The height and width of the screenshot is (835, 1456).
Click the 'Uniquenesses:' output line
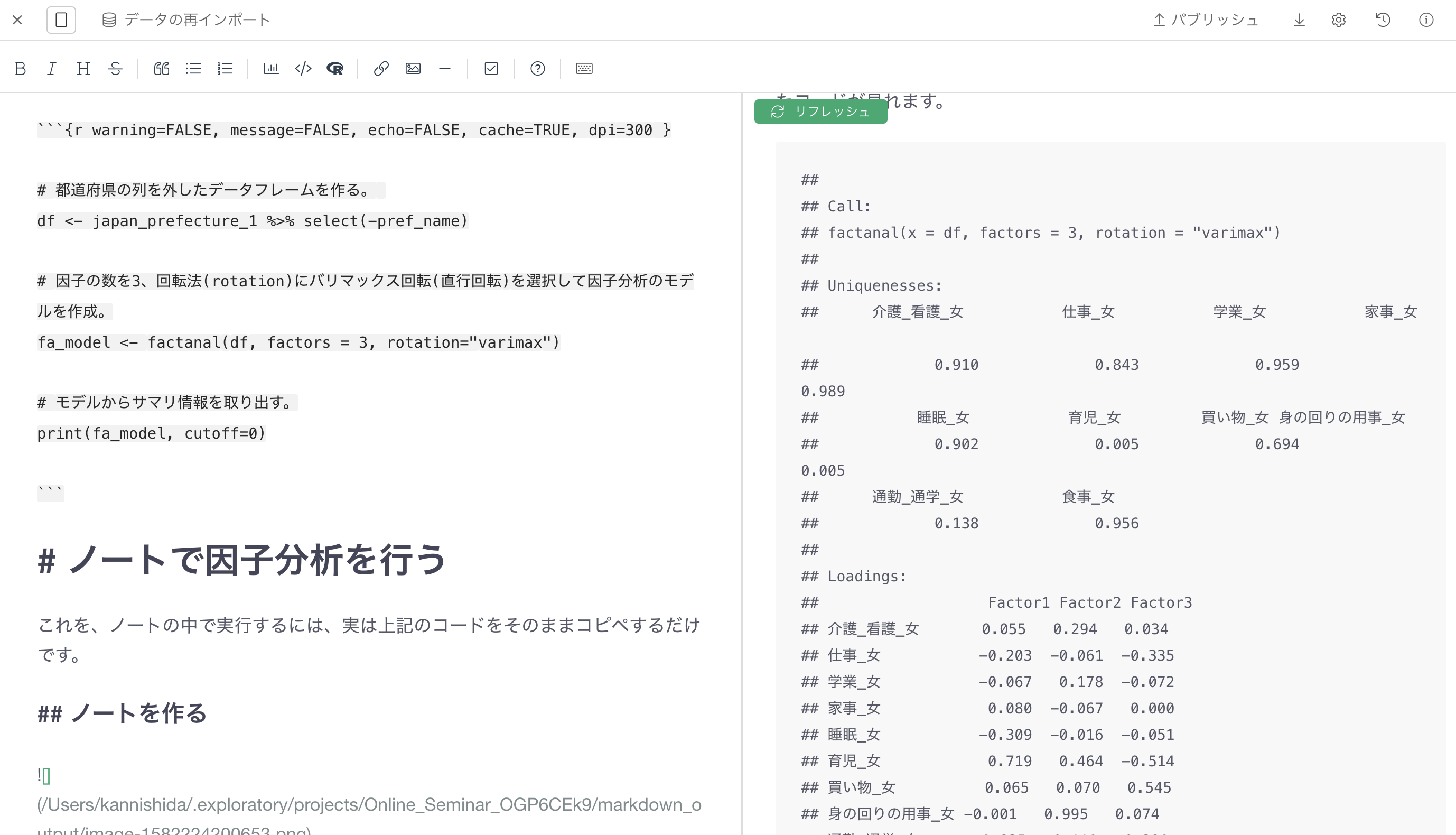coord(871,286)
